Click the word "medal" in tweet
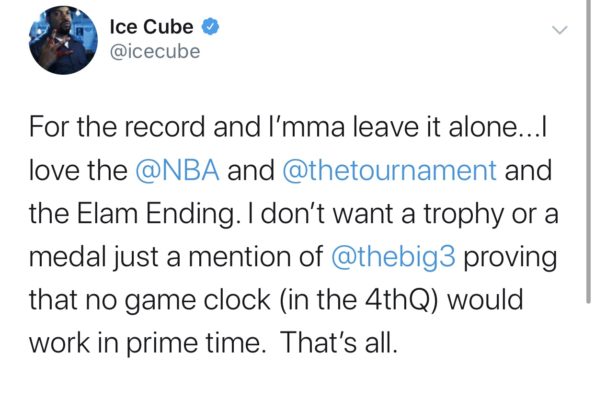 tap(68, 257)
